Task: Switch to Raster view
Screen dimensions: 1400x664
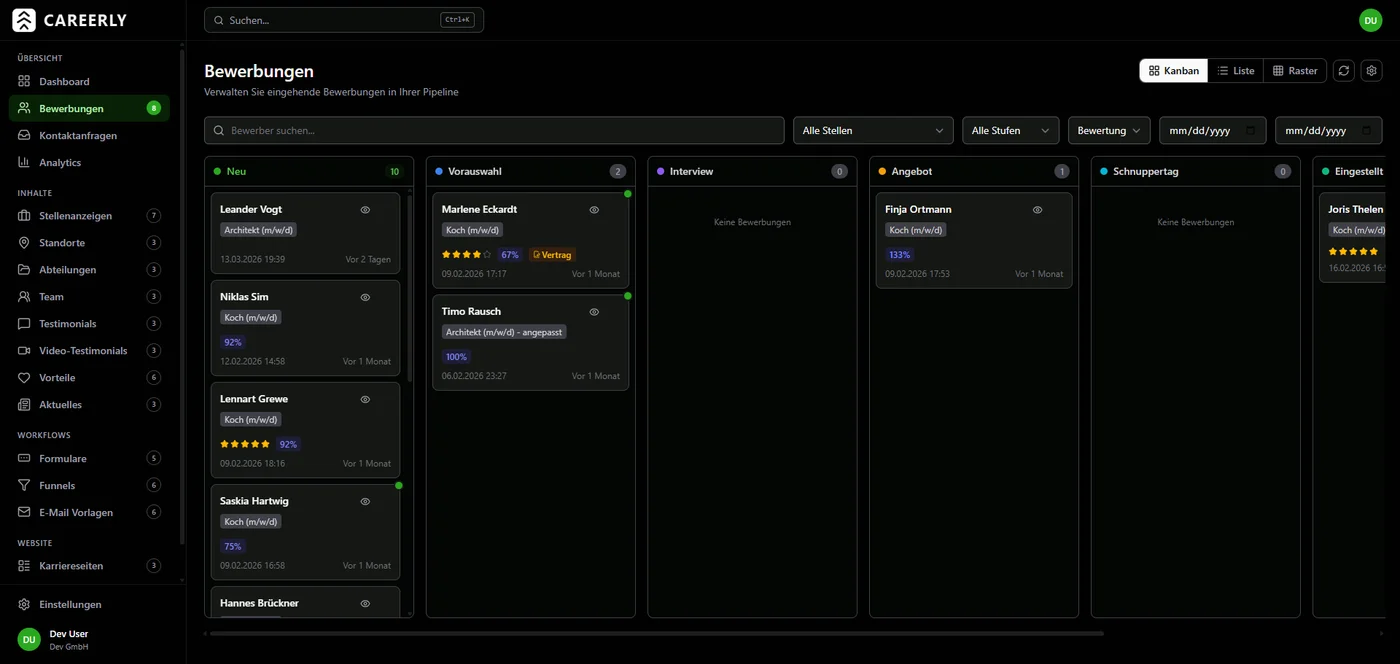Action: pyautogui.click(x=1295, y=71)
